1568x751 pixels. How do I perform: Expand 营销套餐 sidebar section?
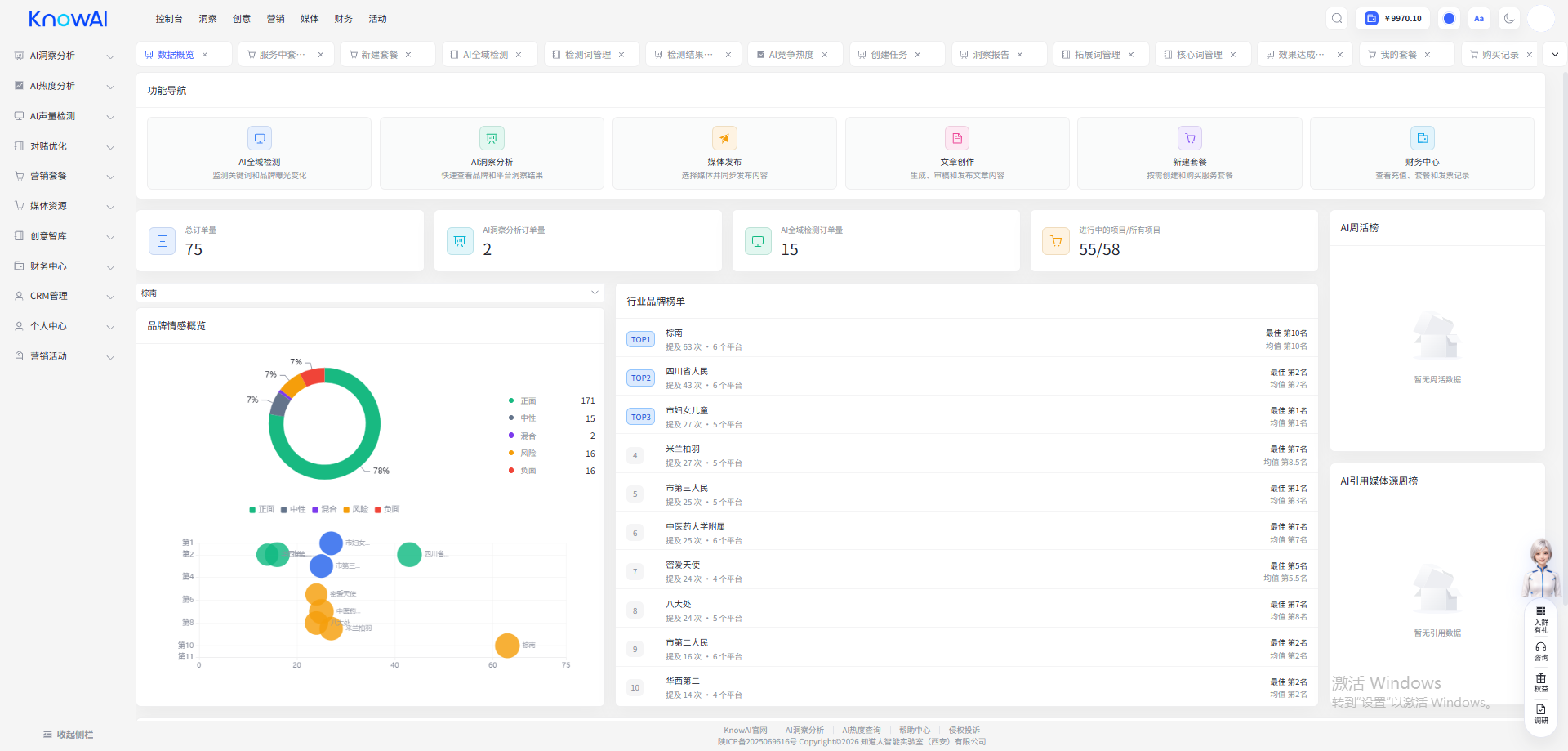(65, 176)
